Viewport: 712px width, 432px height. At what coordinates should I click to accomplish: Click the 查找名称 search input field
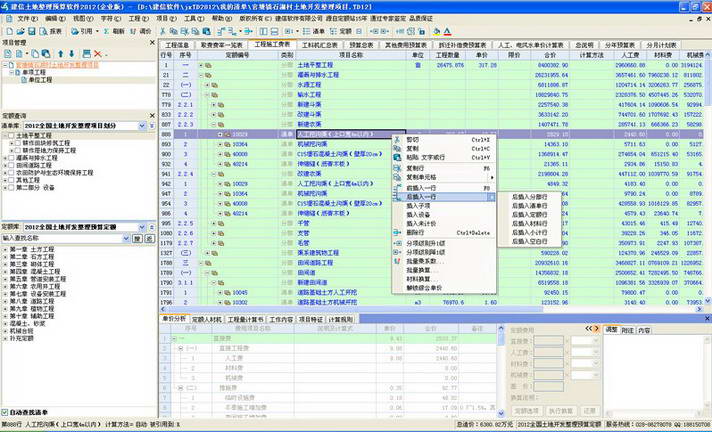(62, 238)
